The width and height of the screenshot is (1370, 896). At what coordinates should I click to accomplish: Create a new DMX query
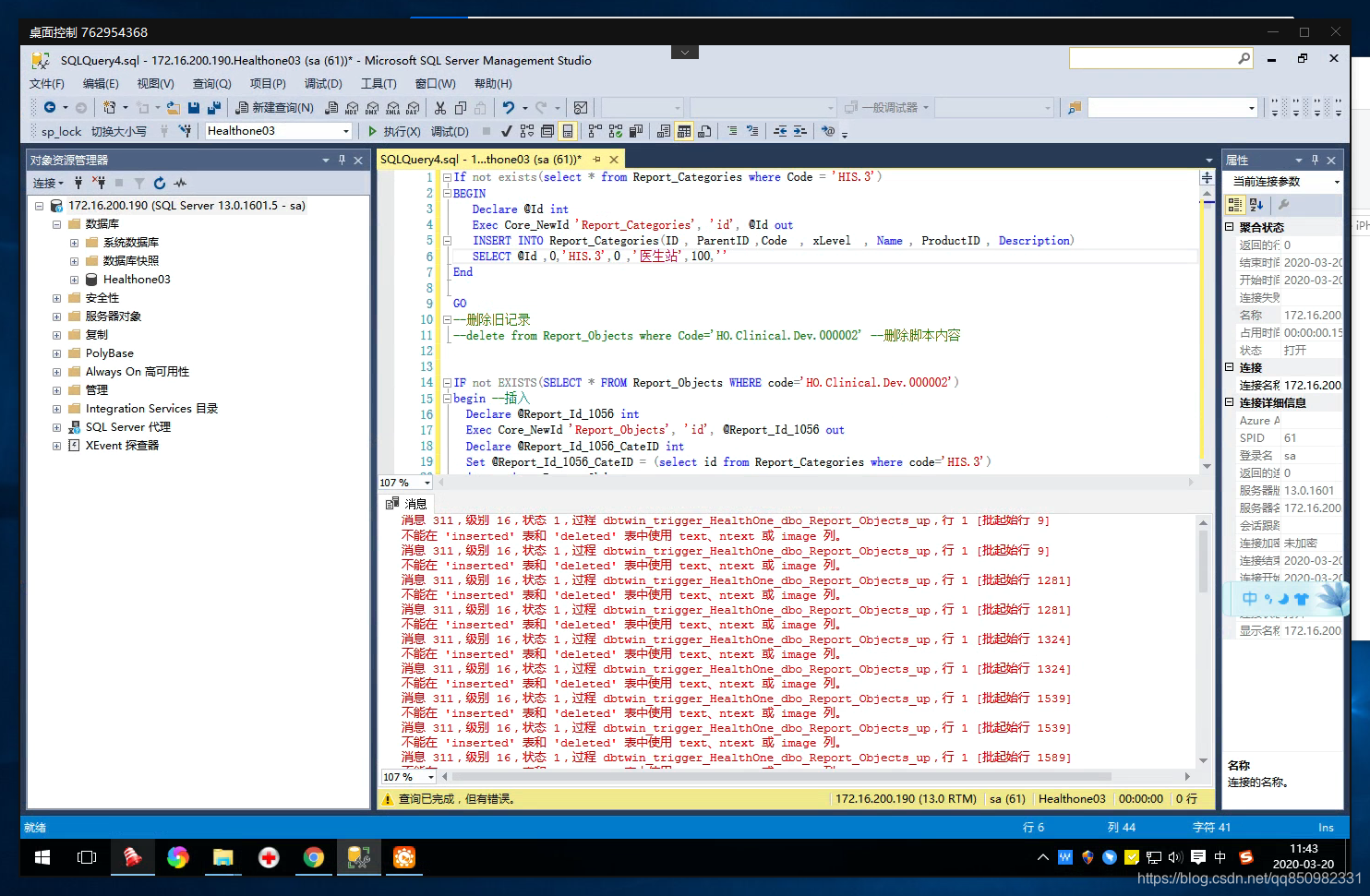[x=372, y=108]
